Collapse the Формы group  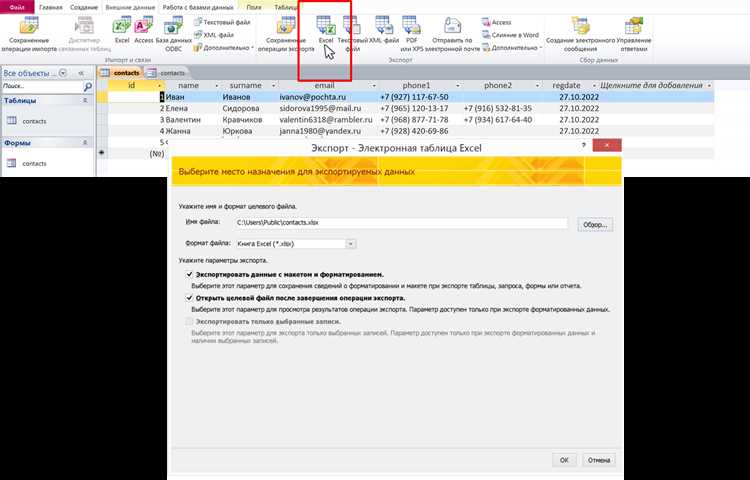point(86,143)
